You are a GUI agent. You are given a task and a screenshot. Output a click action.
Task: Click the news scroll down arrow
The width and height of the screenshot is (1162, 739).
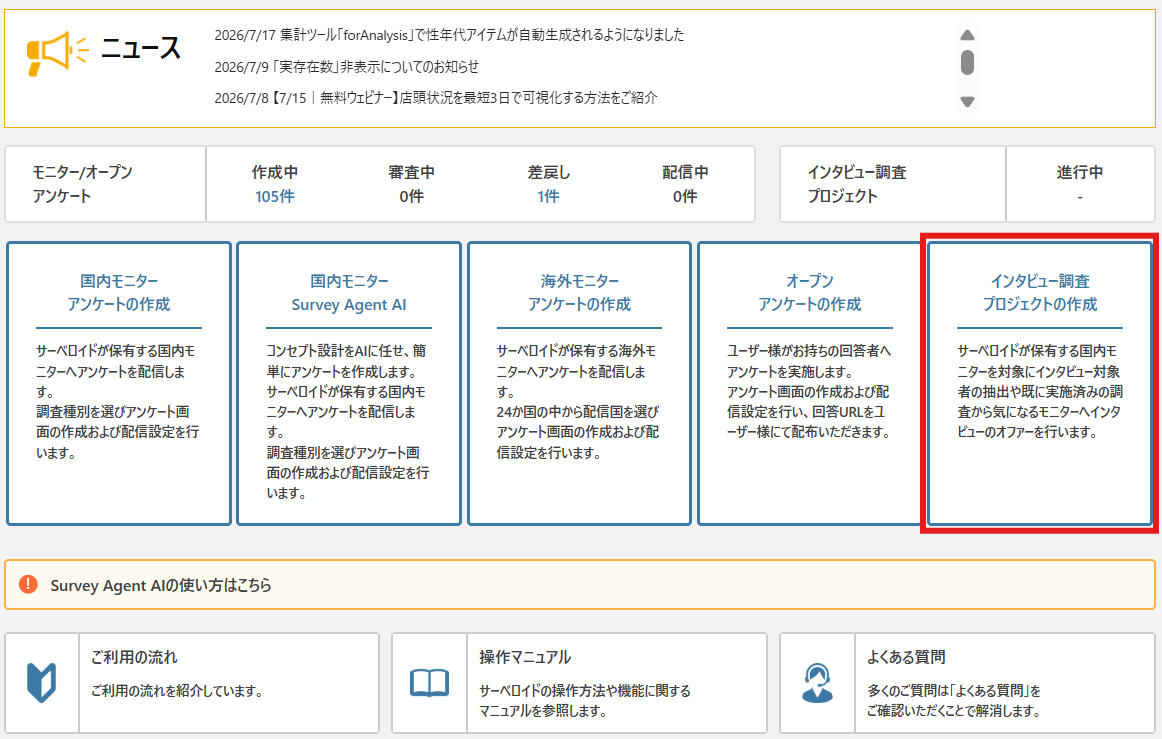click(x=967, y=102)
